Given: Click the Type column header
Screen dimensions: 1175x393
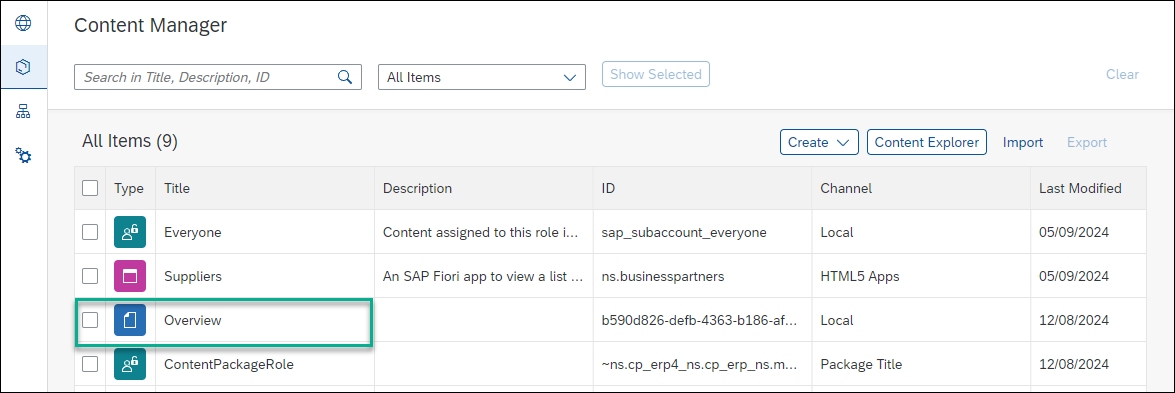Looking at the screenshot, I should tap(129, 188).
